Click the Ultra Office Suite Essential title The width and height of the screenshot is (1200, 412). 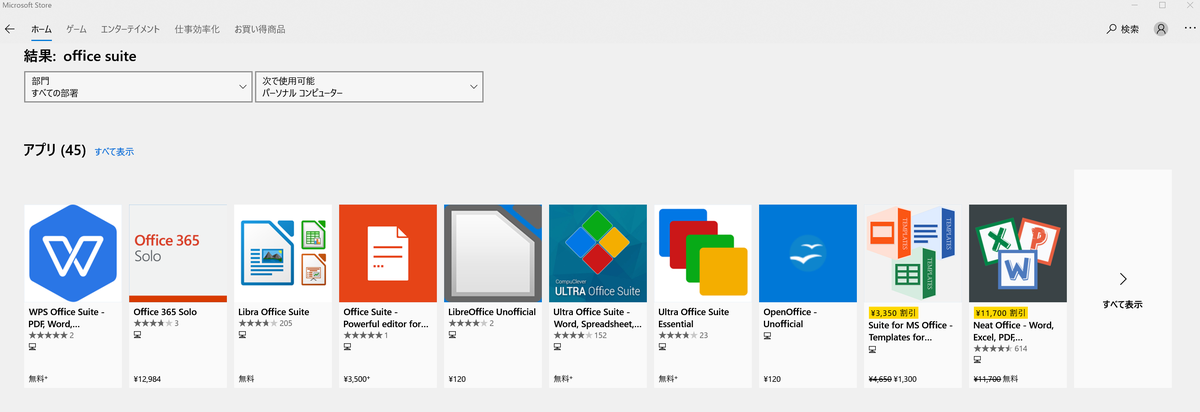[x=696, y=317]
